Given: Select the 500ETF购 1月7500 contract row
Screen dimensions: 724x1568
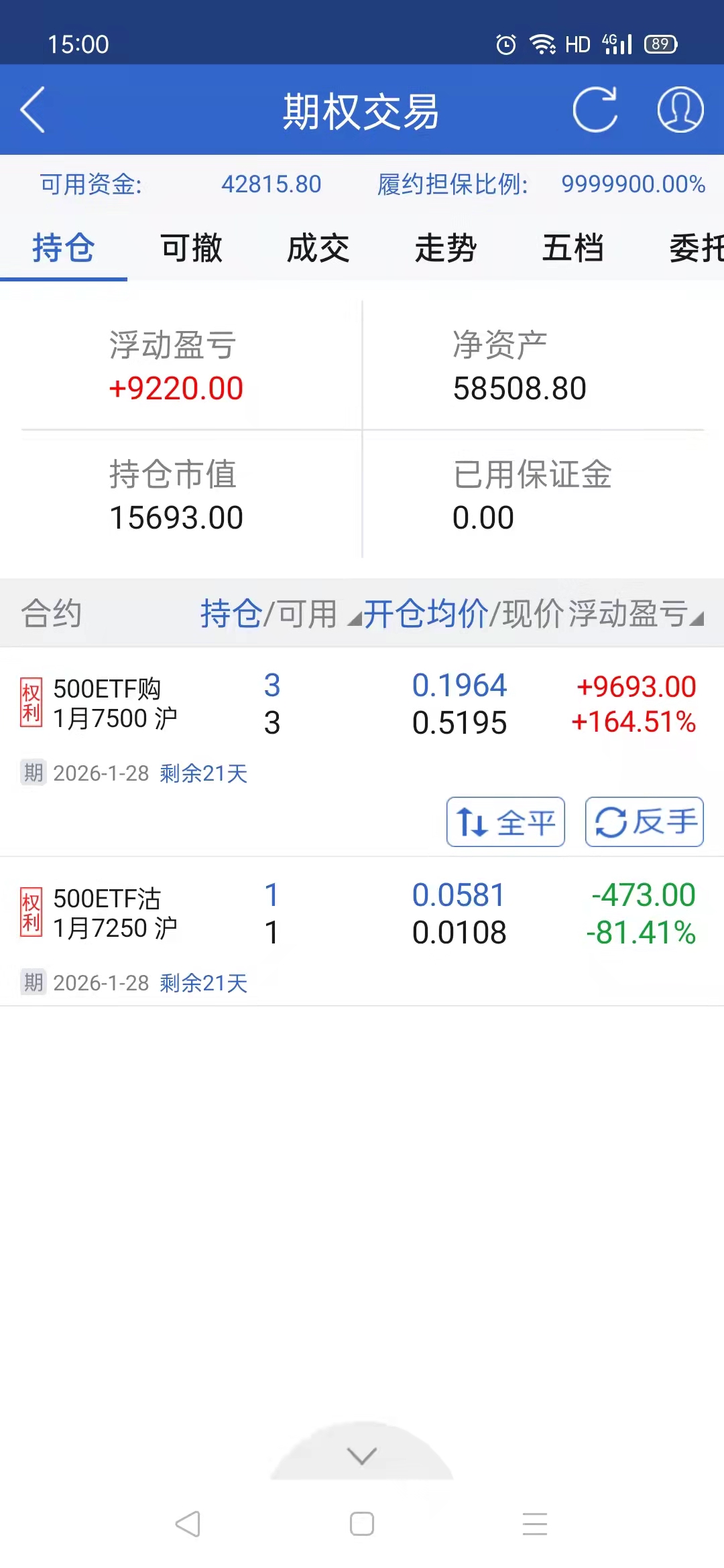Looking at the screenshot, I should 362,704.
